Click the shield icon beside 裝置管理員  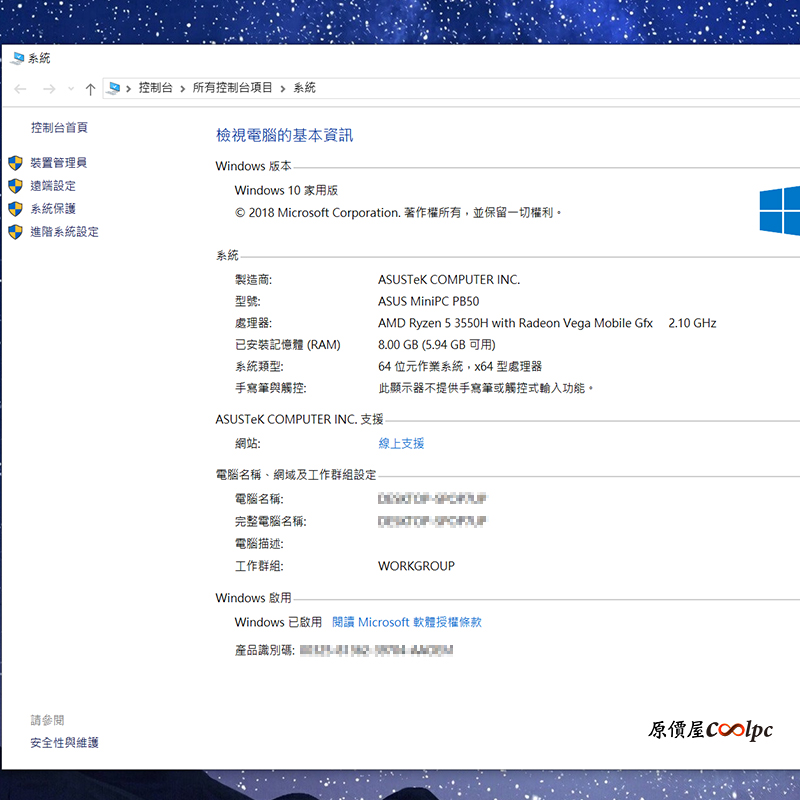coord(15,163)
